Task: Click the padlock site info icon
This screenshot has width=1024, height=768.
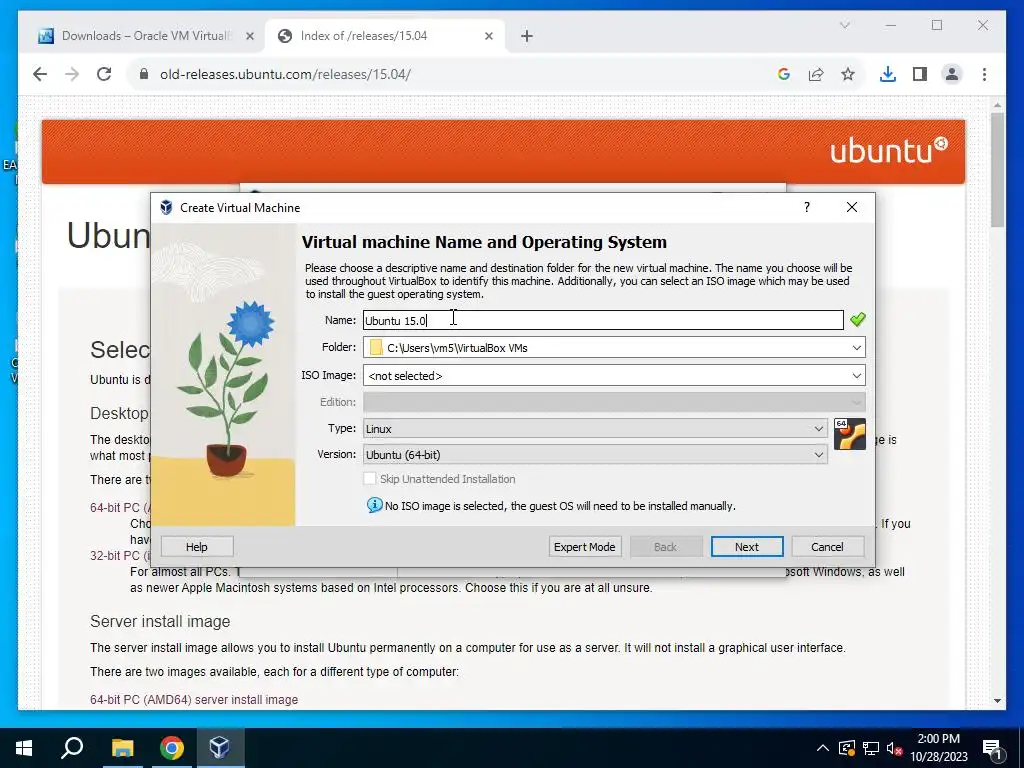Action: [144, 74]
